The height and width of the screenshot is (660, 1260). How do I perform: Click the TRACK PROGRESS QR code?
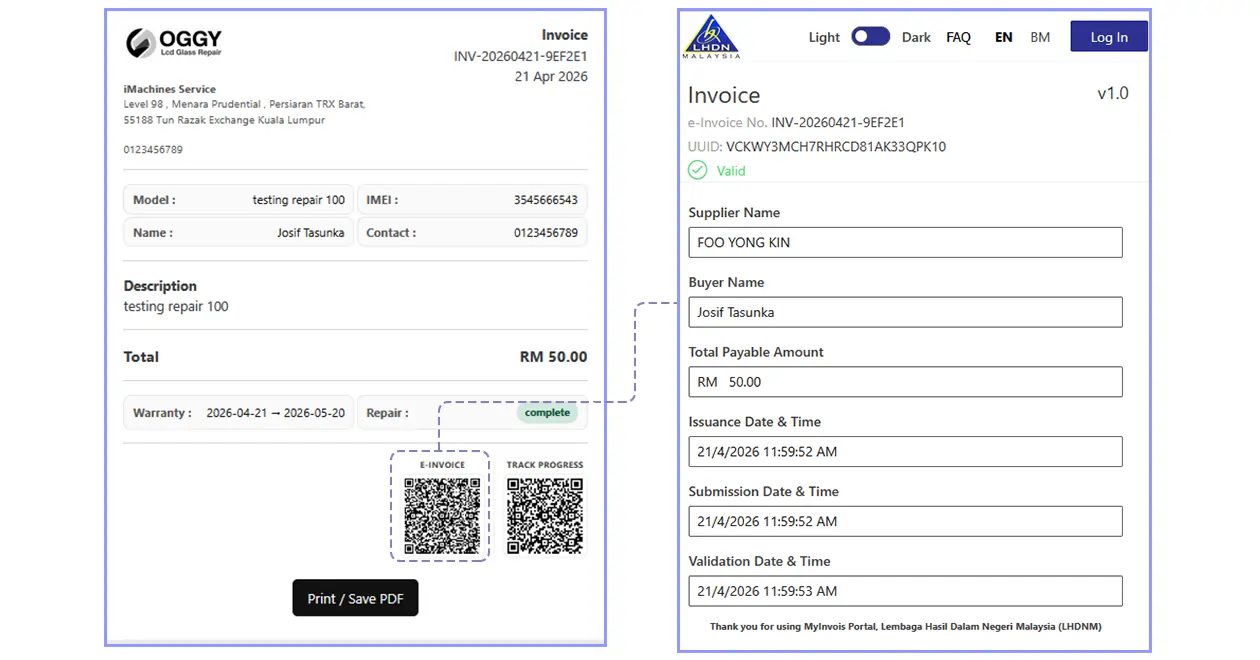click(545, 516)
